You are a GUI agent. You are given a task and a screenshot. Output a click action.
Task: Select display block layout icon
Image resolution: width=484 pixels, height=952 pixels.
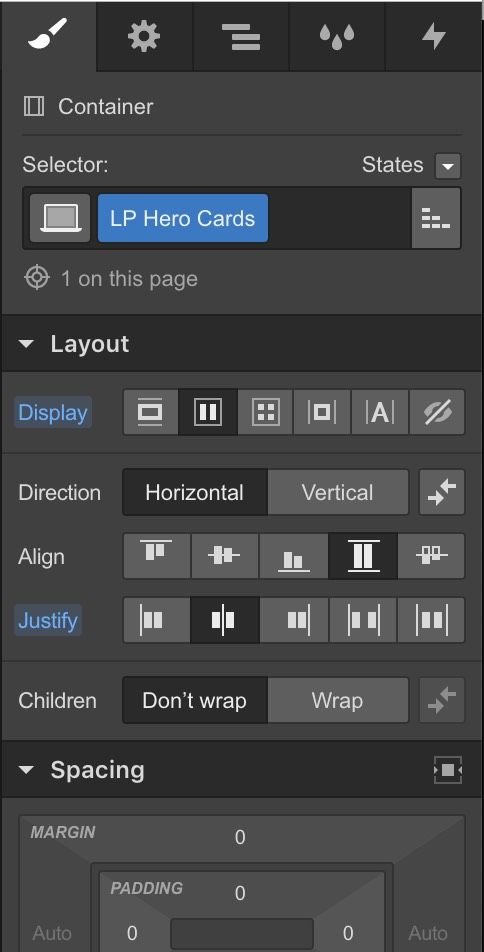point(150,412)
